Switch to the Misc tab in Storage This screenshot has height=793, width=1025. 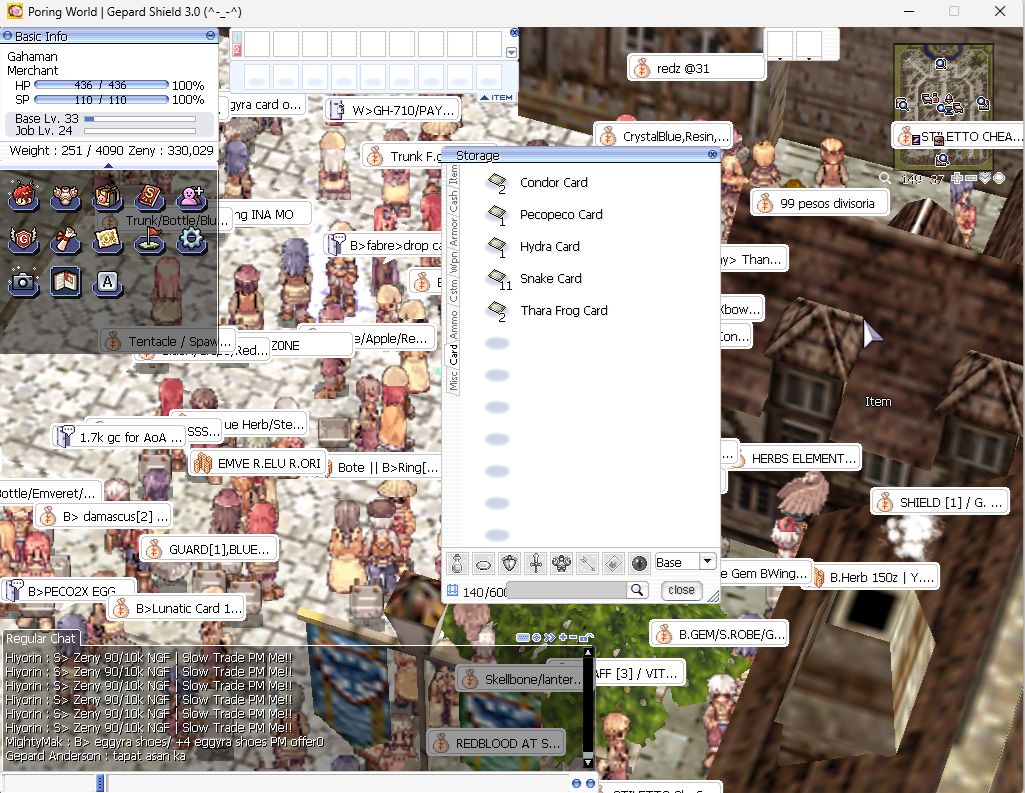click(x=453, y=380)
